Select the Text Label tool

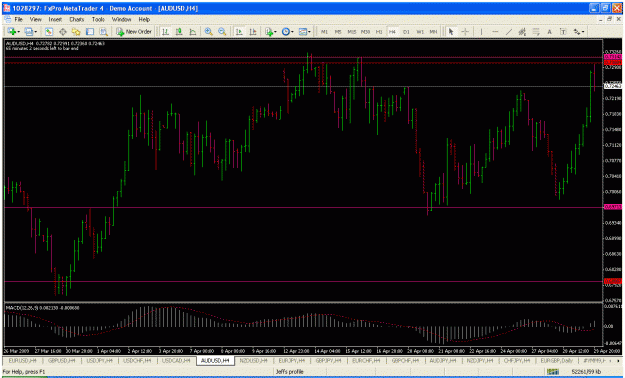point(563,32)
